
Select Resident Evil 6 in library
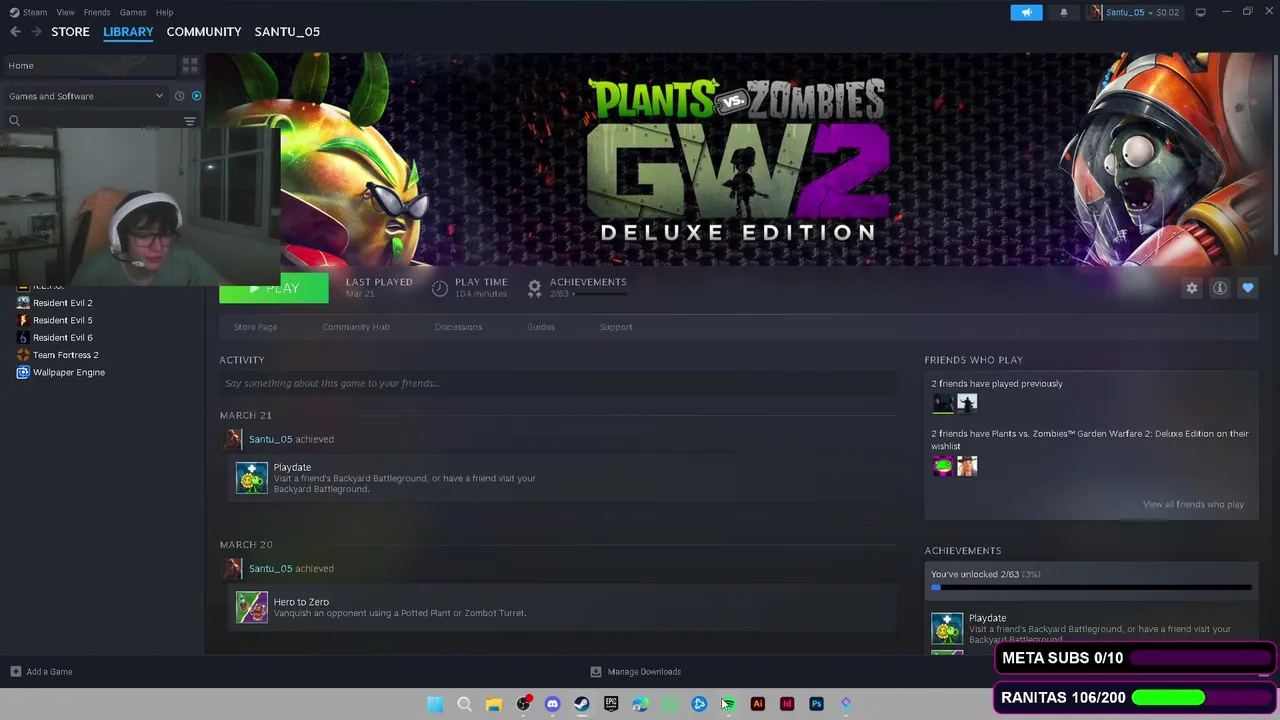click(x=62, y=338)
